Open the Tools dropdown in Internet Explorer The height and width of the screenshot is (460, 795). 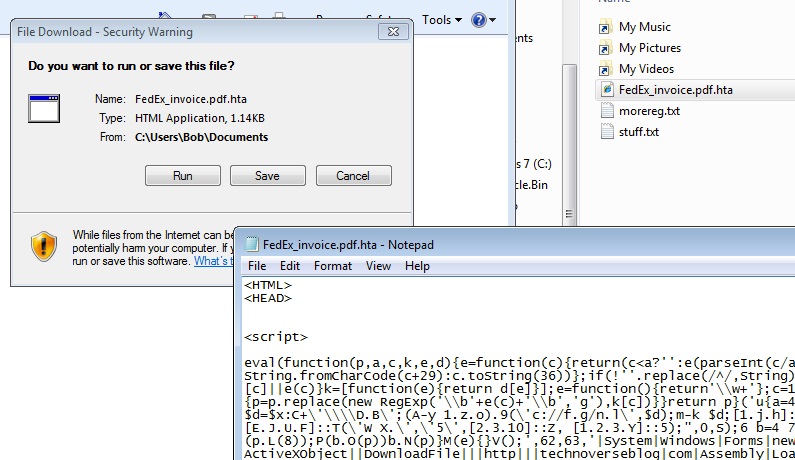442,20
